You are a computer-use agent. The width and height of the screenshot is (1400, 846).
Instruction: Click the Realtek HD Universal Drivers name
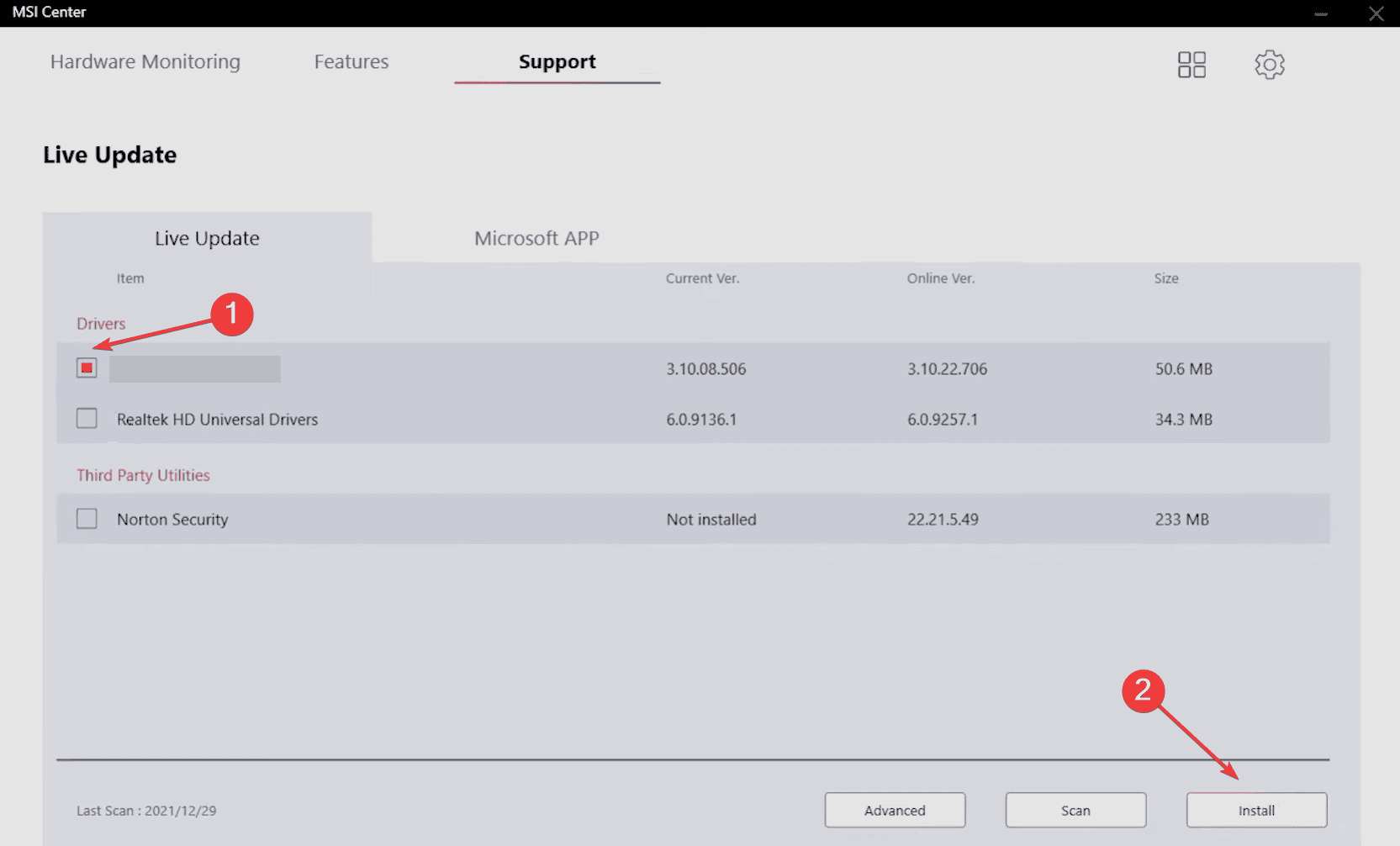point(217,419)
